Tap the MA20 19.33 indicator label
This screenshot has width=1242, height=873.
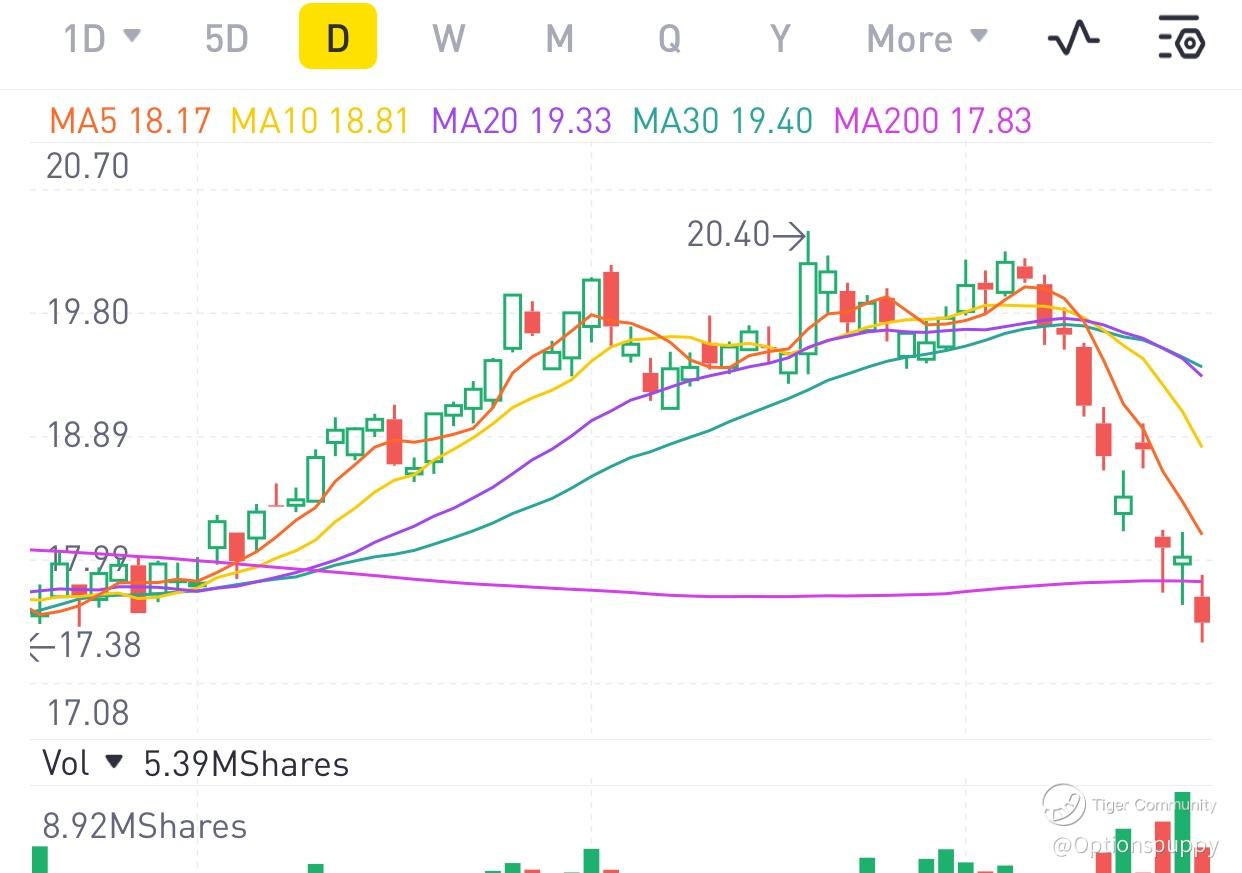click(x=521, y=121)
